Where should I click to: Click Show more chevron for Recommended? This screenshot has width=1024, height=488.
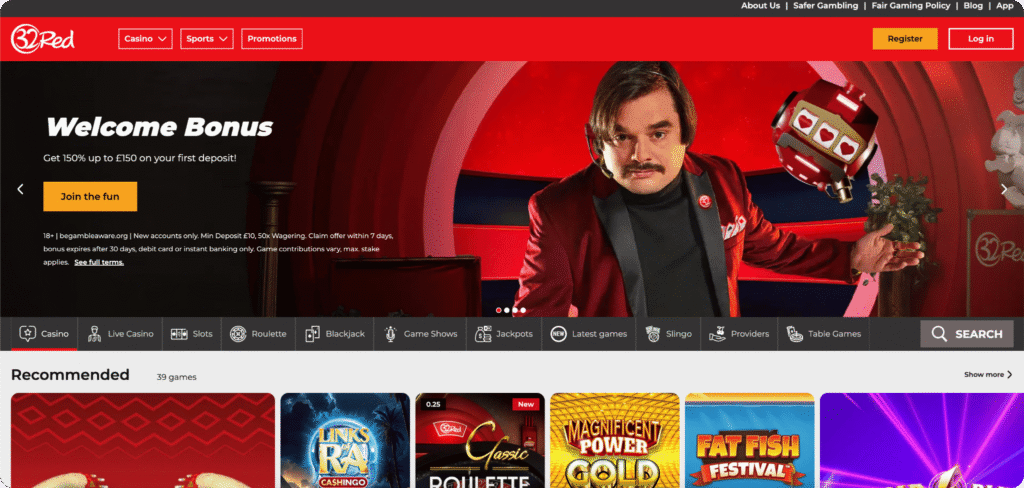pos(1010,375)
